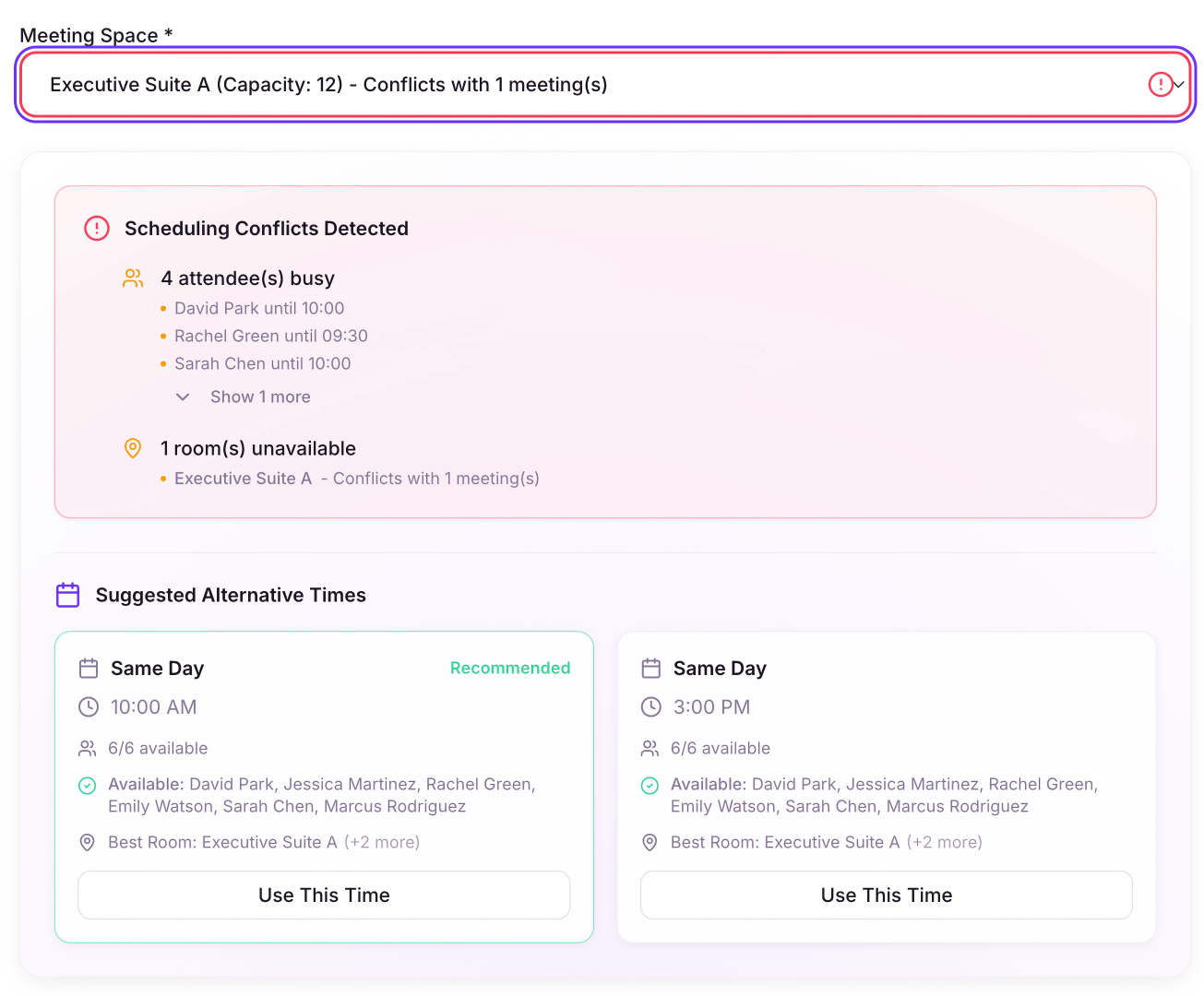1204x996 pixels.
Task: Use This Time for the 3:00 PM slot
Action: click(886, 895)
